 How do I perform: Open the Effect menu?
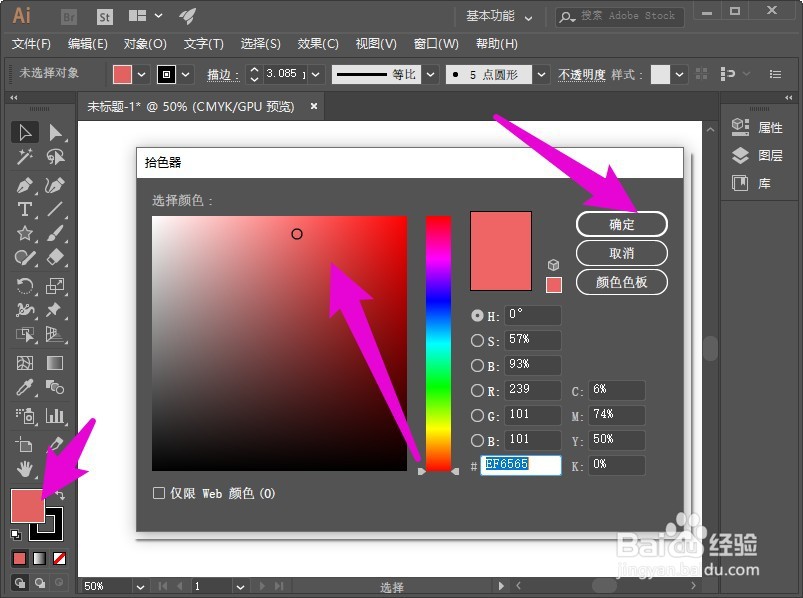click(318, 44)
